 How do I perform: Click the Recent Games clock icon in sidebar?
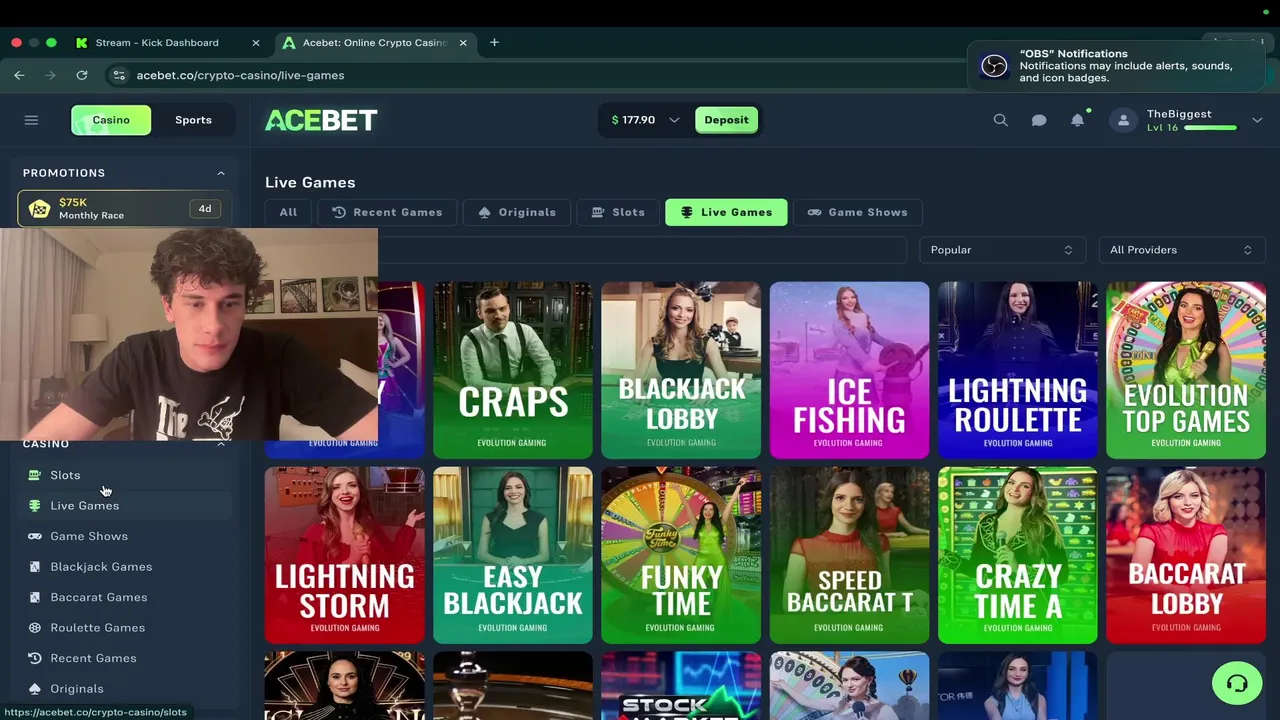(35, 658)
